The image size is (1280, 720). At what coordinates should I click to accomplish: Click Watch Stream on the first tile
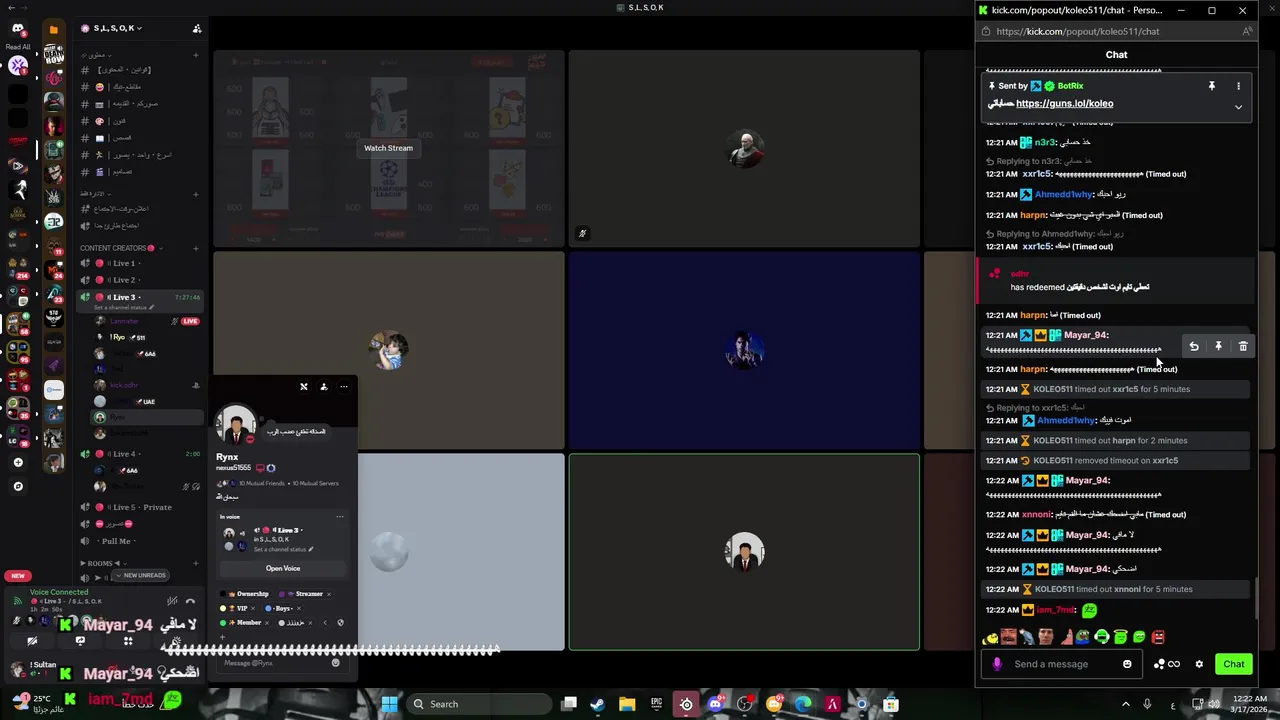388,148
